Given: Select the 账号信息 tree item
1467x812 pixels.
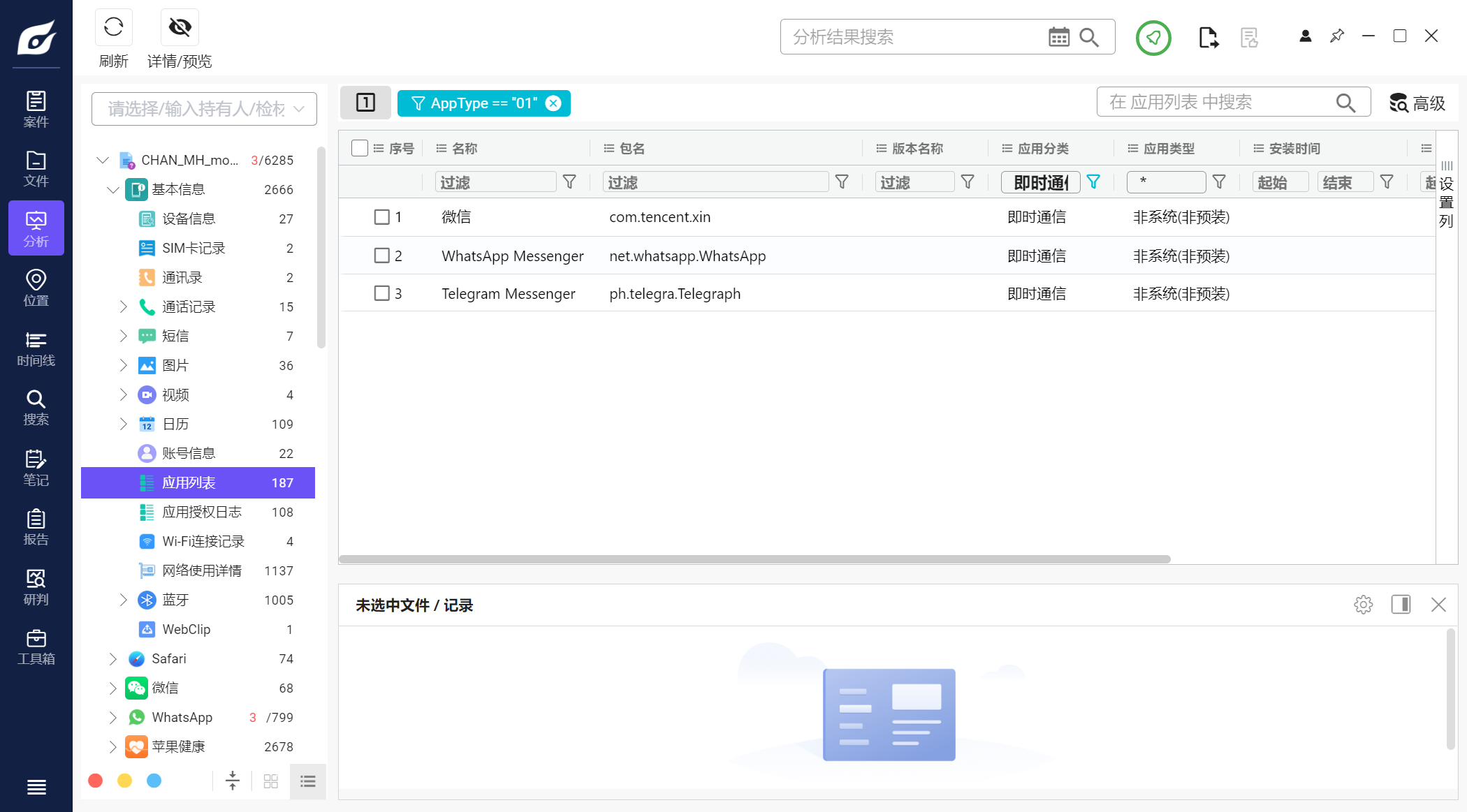Looking at the screenshot, I should point(189,453).
